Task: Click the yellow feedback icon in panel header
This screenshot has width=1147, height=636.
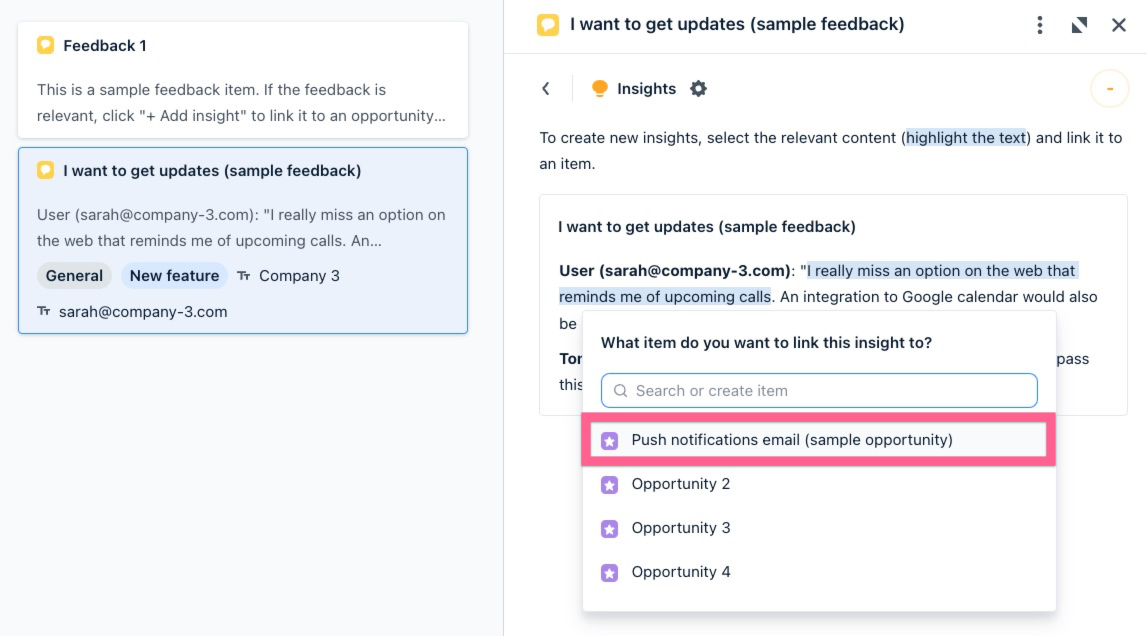Action: 548,25
